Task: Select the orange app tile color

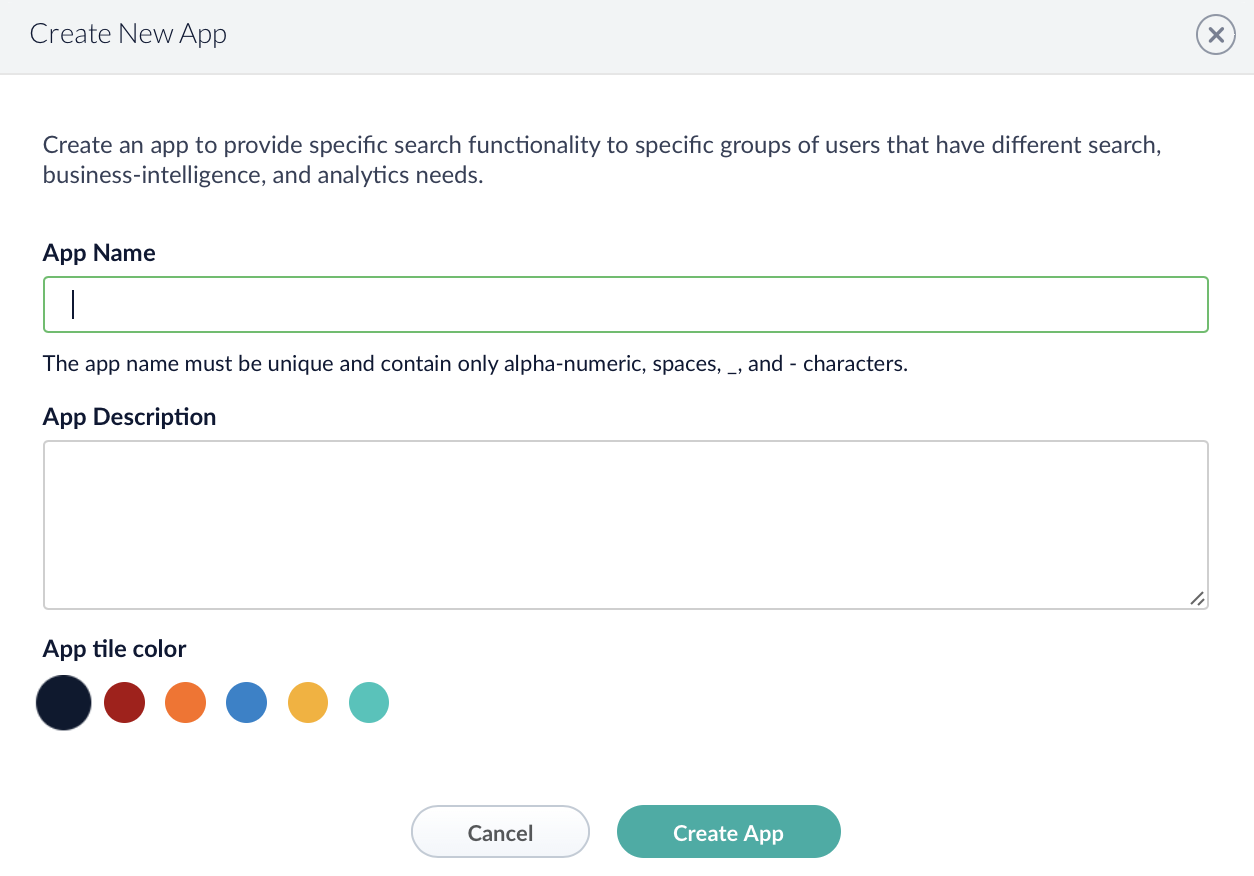Action: (x=185, y=702)
